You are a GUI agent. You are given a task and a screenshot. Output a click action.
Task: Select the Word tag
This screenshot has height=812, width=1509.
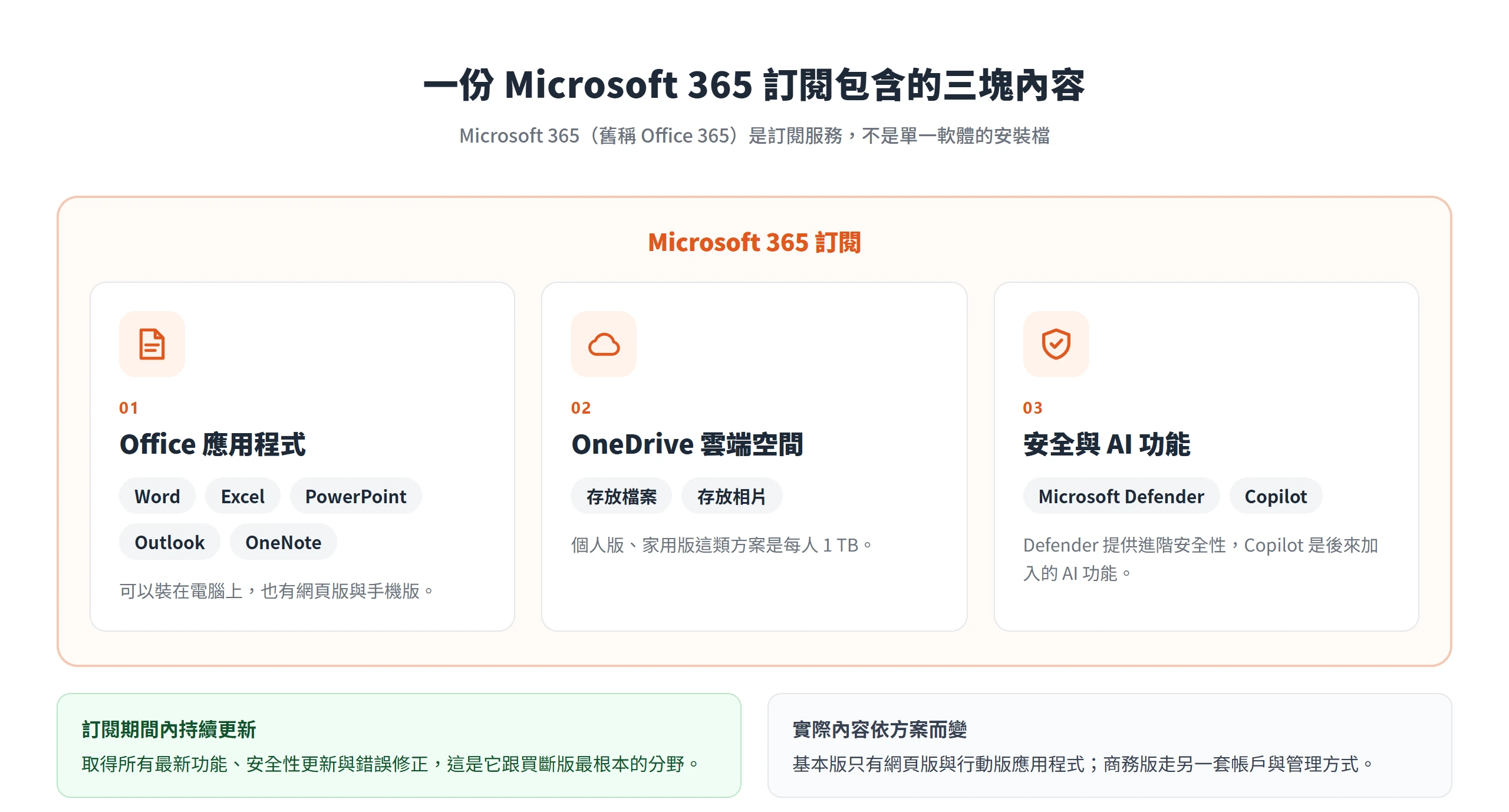tap(157, 496)
